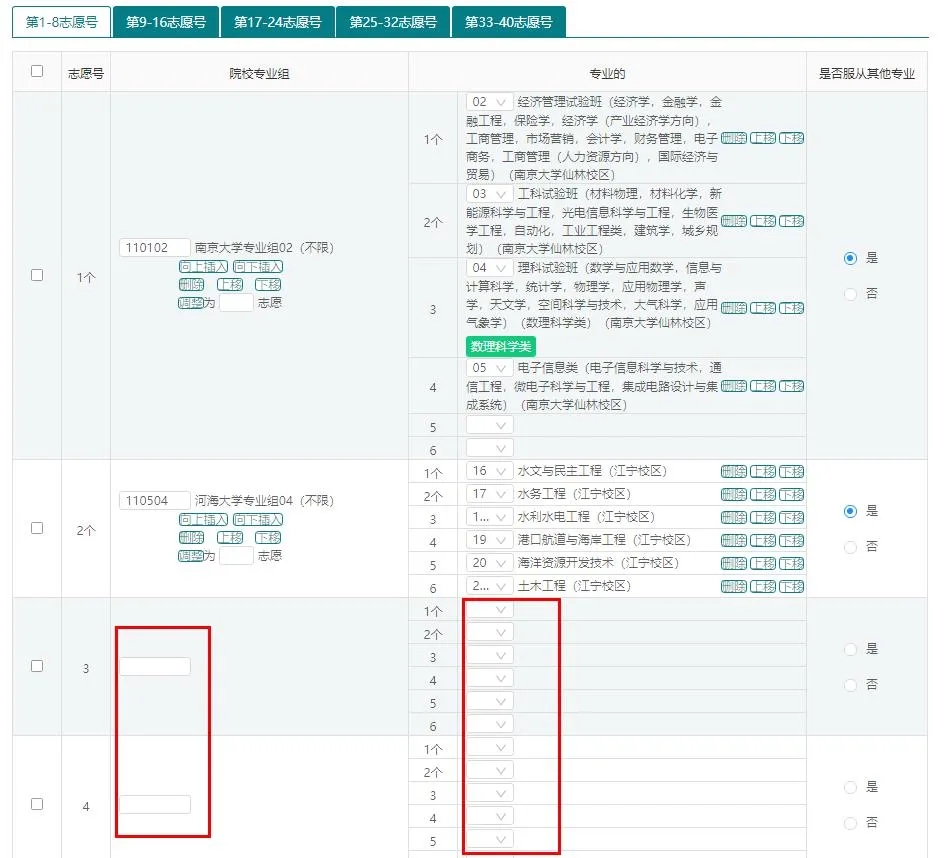Open the 20 dropdown for 海洋资源开发技术
This screenshot has height=858, width=949.
[490, 563]
